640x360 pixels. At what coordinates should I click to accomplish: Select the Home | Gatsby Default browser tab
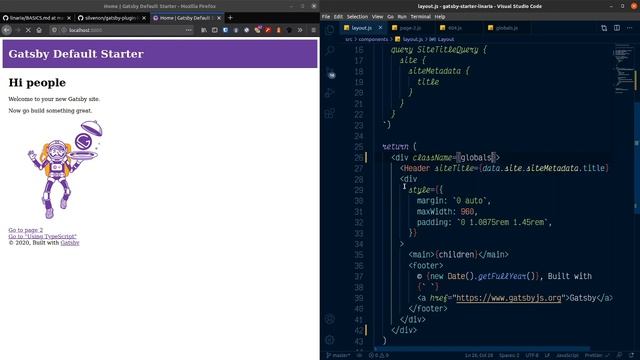coord(187,18)
